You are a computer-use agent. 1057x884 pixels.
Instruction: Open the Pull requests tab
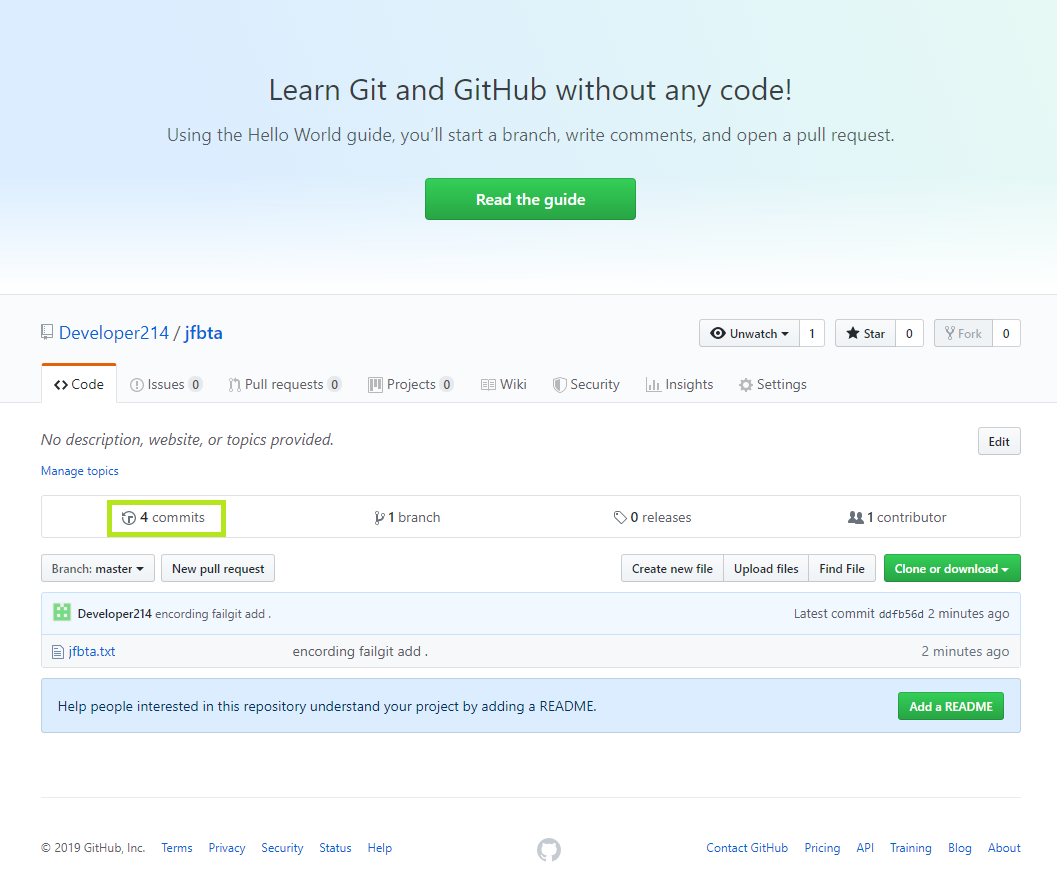pyautogui.click(x=284, y=384)
